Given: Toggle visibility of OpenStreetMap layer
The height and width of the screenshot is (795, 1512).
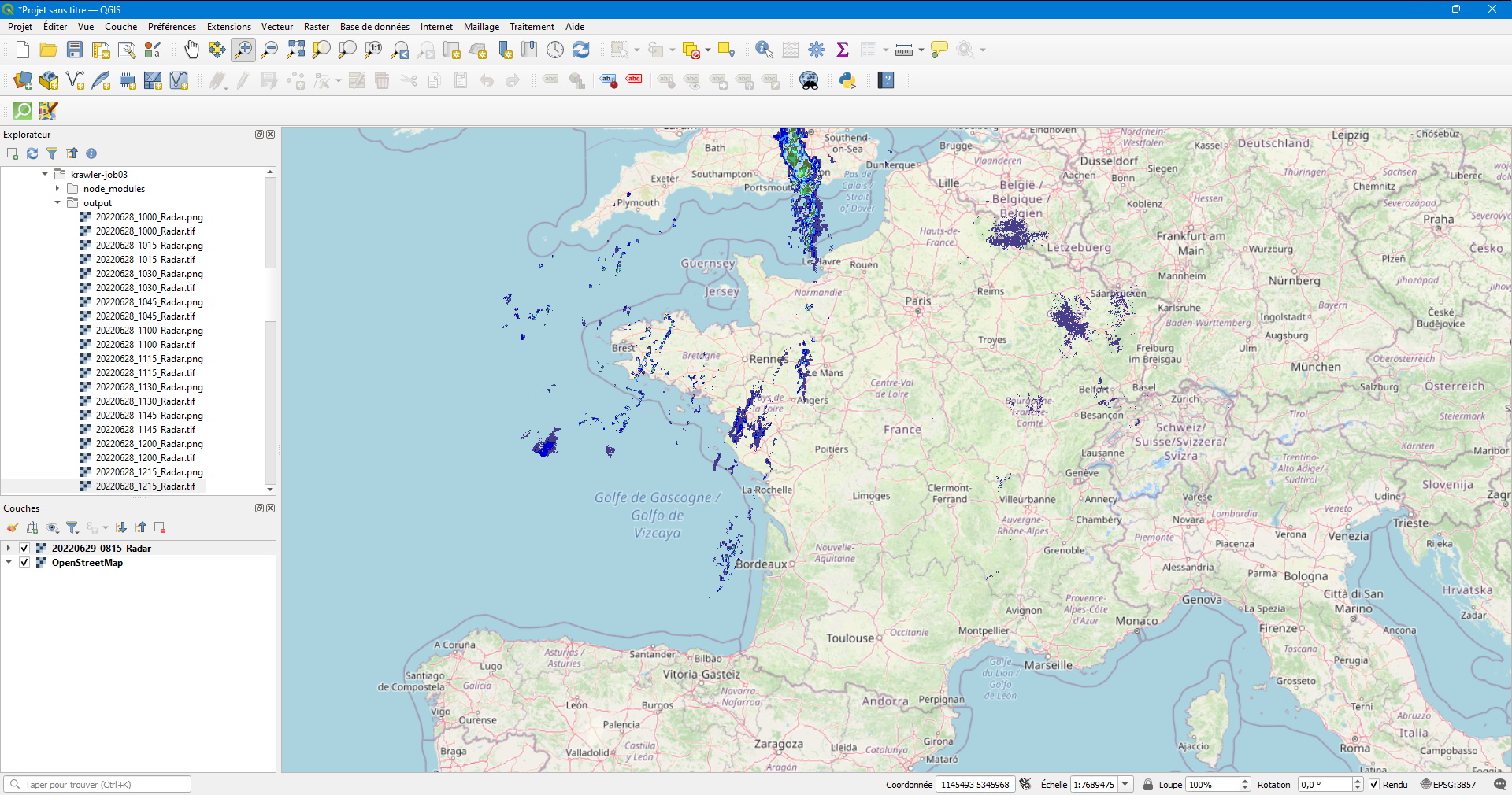Looking at the screenshot, I should point(24,562).
